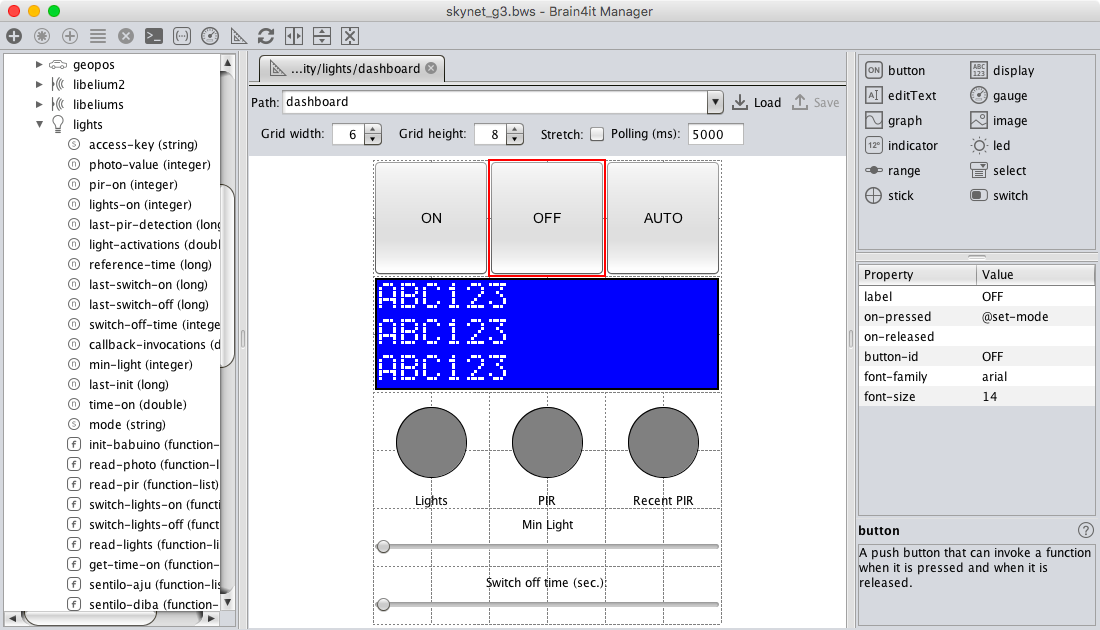Click the filled plus icon in the toolbar

14,36
